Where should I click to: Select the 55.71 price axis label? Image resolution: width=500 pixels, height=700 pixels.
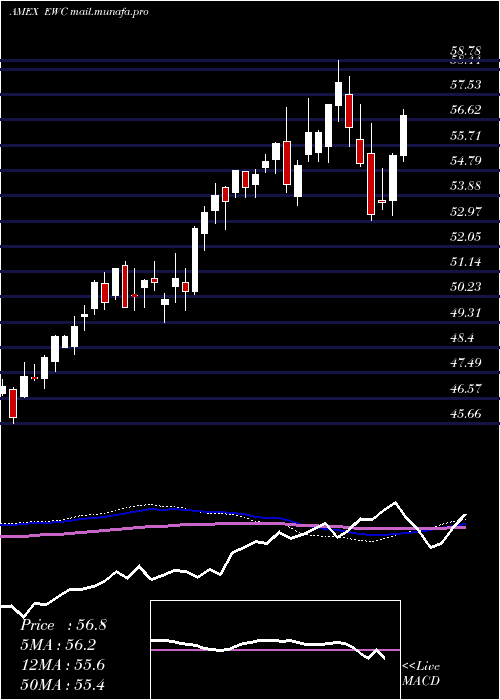[466, 135]
